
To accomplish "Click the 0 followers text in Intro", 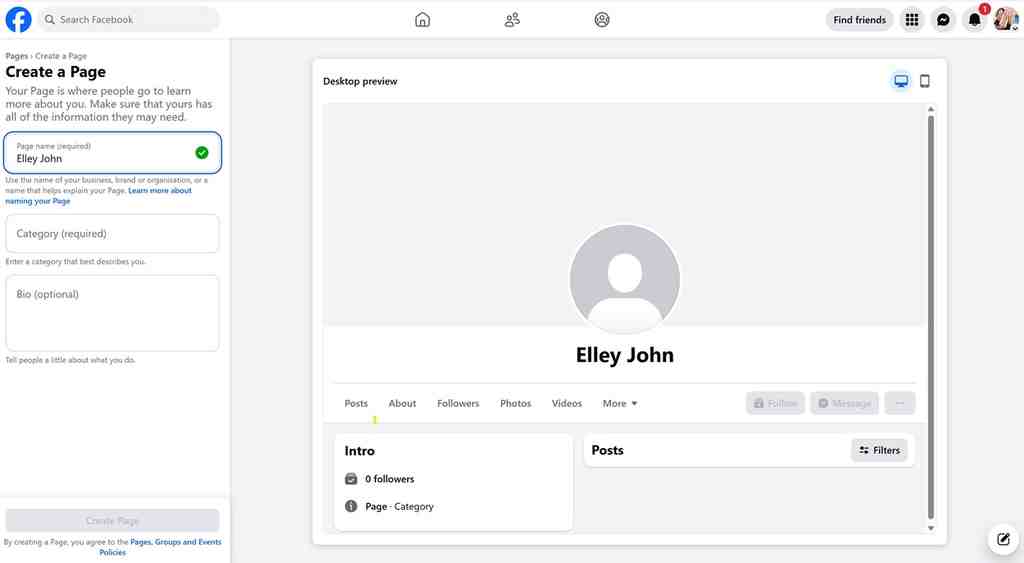I will [x=390, y=479].
